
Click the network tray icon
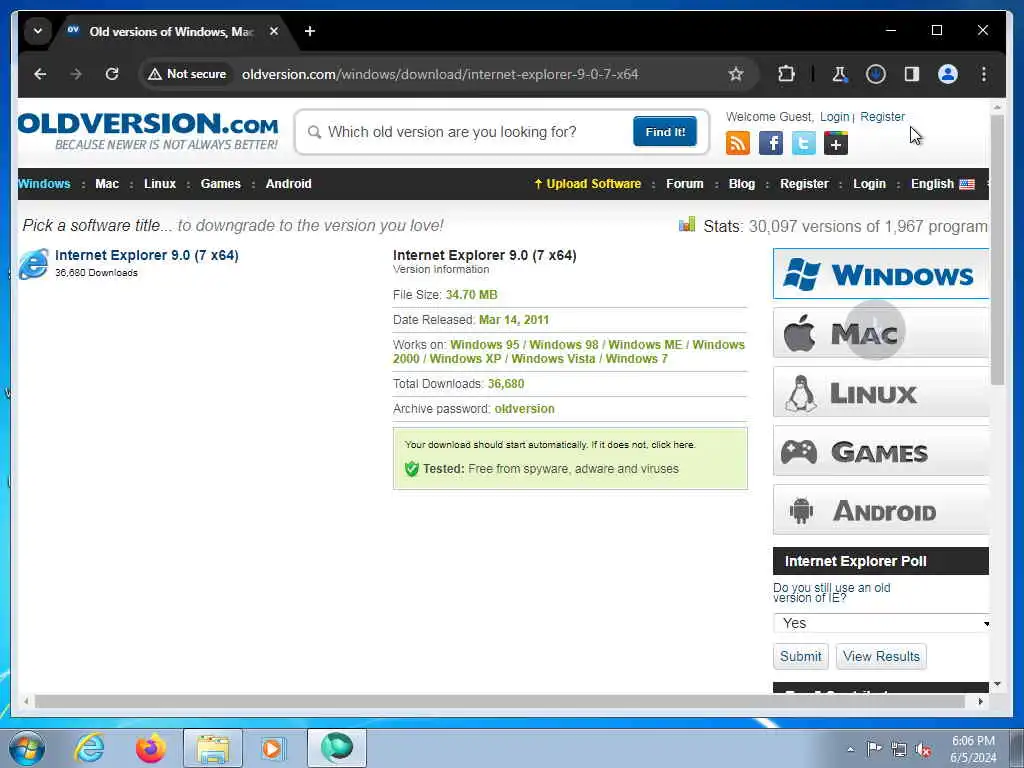click(899, 750)
